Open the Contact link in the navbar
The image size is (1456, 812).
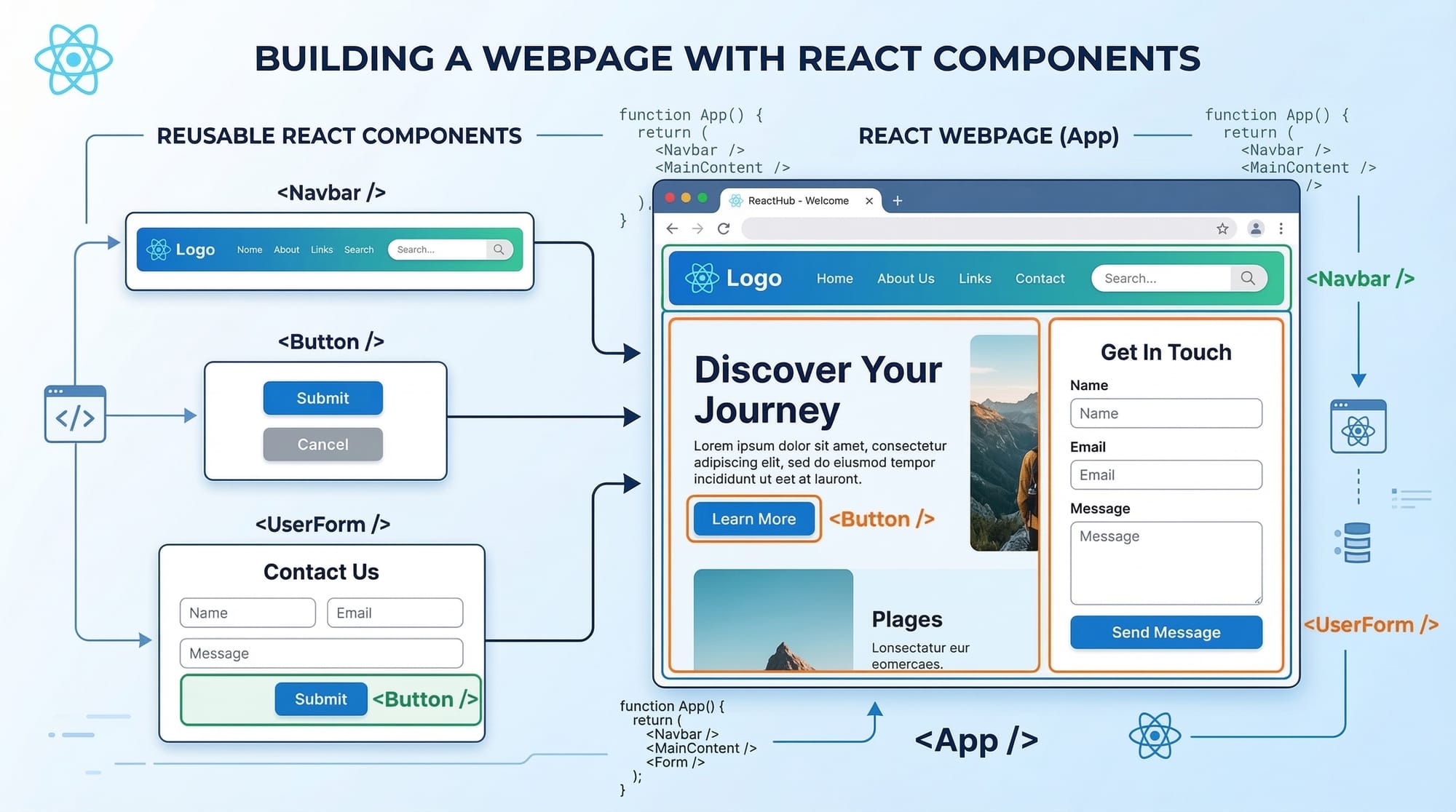click(x=1040, y=278)
